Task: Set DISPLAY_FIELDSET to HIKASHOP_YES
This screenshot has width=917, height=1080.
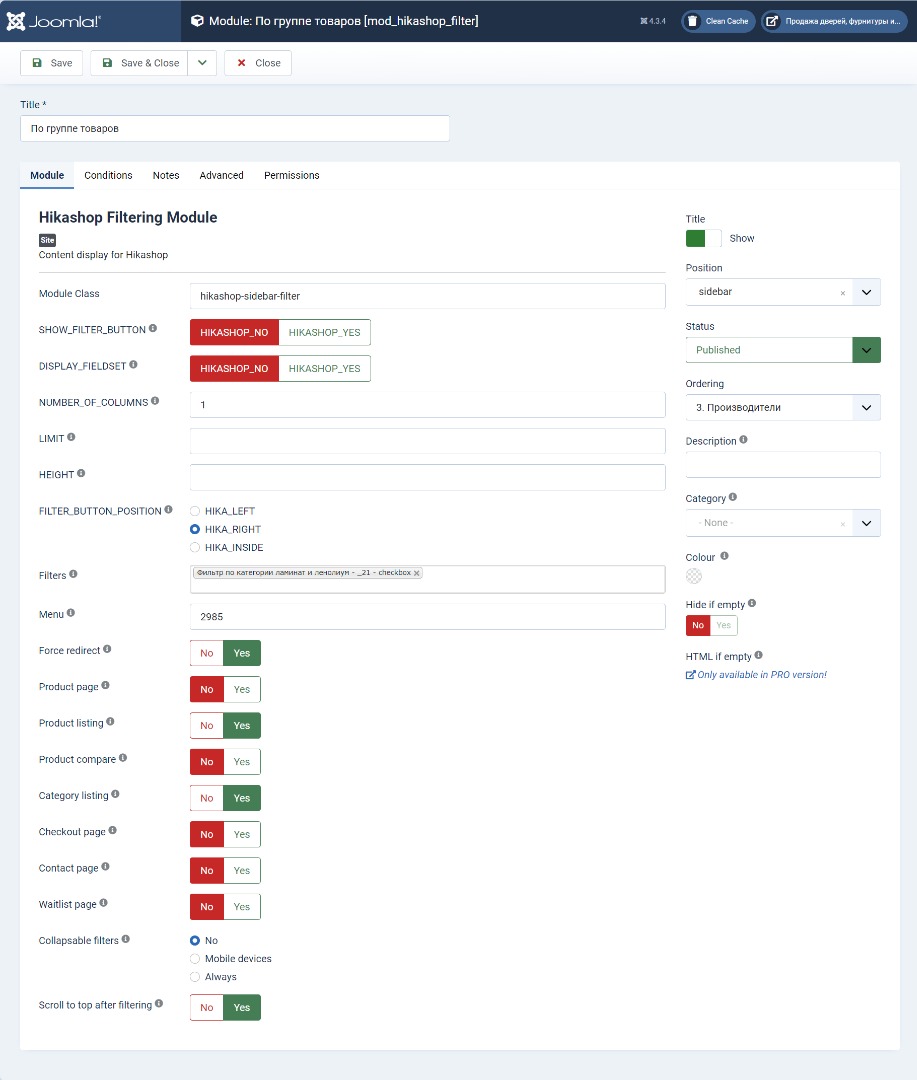Action: click(324, 368)
